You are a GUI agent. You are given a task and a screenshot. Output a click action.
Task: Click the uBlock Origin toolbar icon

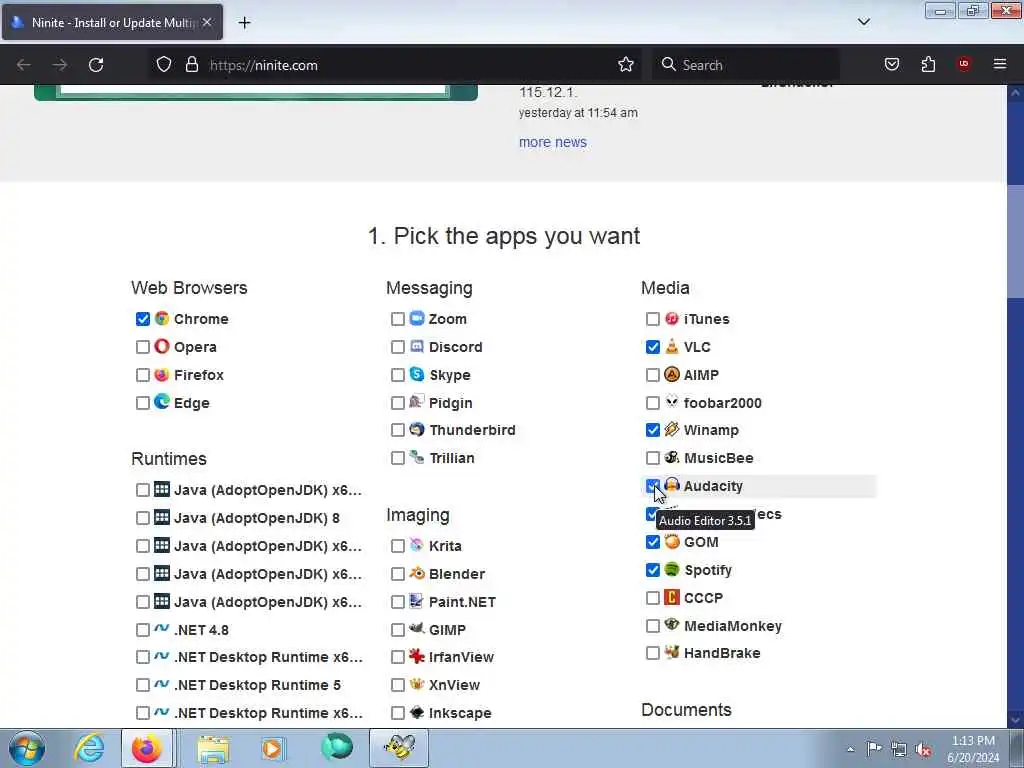click(x=964, y=64)
